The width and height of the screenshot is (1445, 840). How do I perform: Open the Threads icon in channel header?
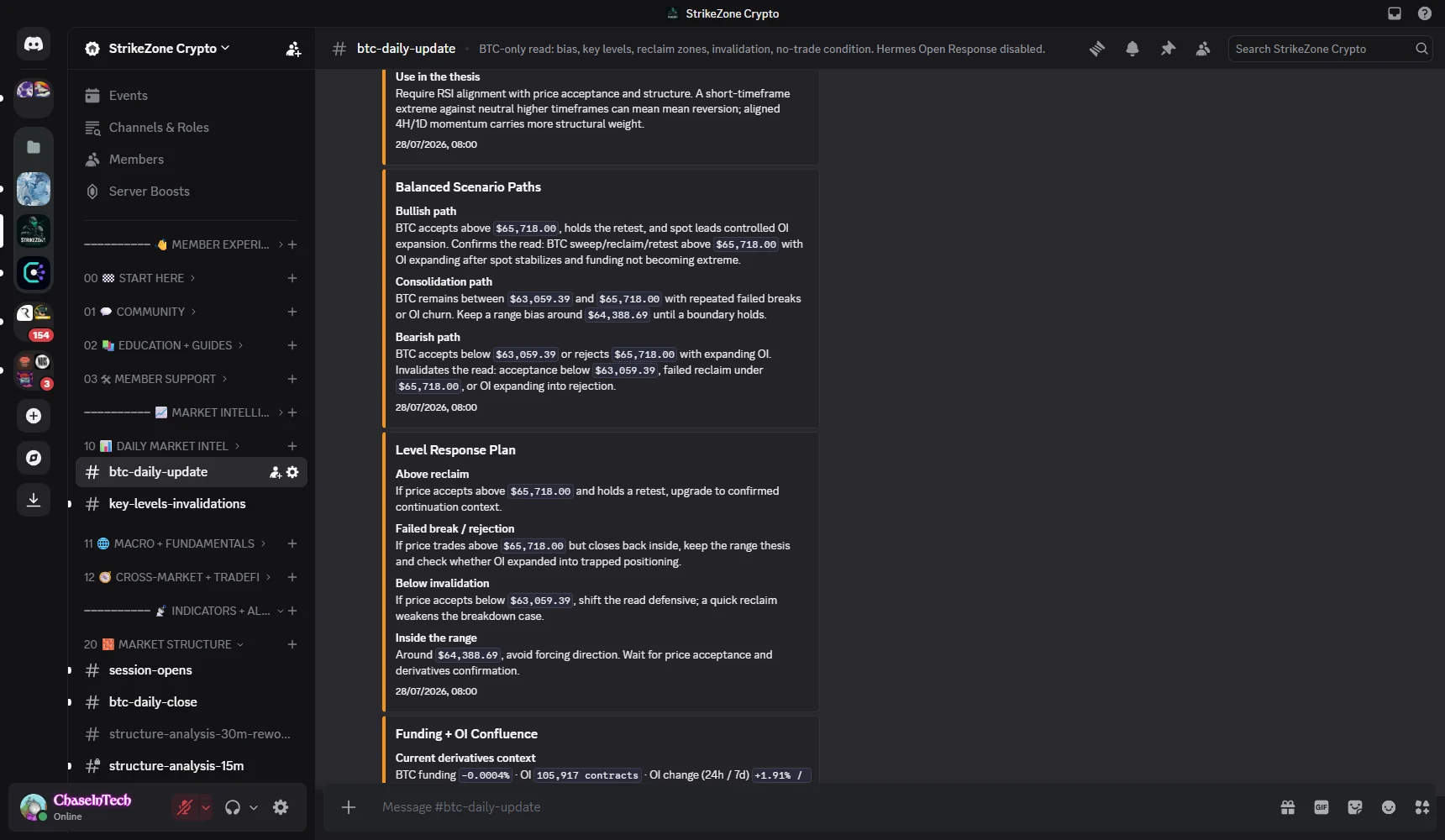pyautogui.click(x=1097, y=49)
